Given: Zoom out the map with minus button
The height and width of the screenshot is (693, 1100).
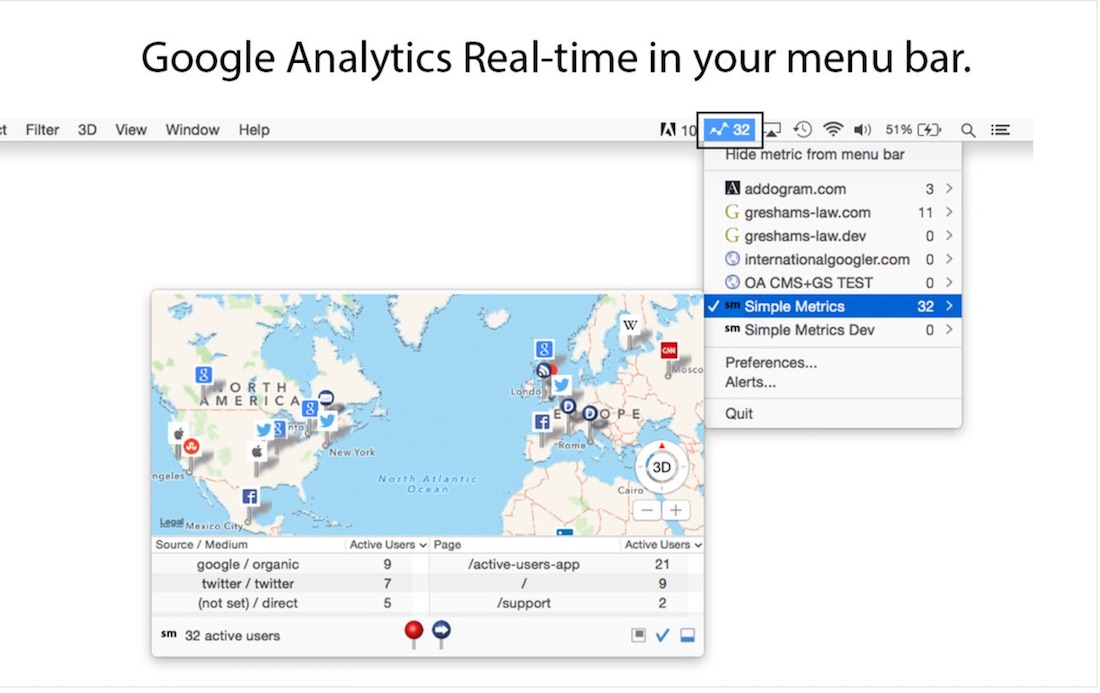Looking at the screenshot, I should coord(647,511).
